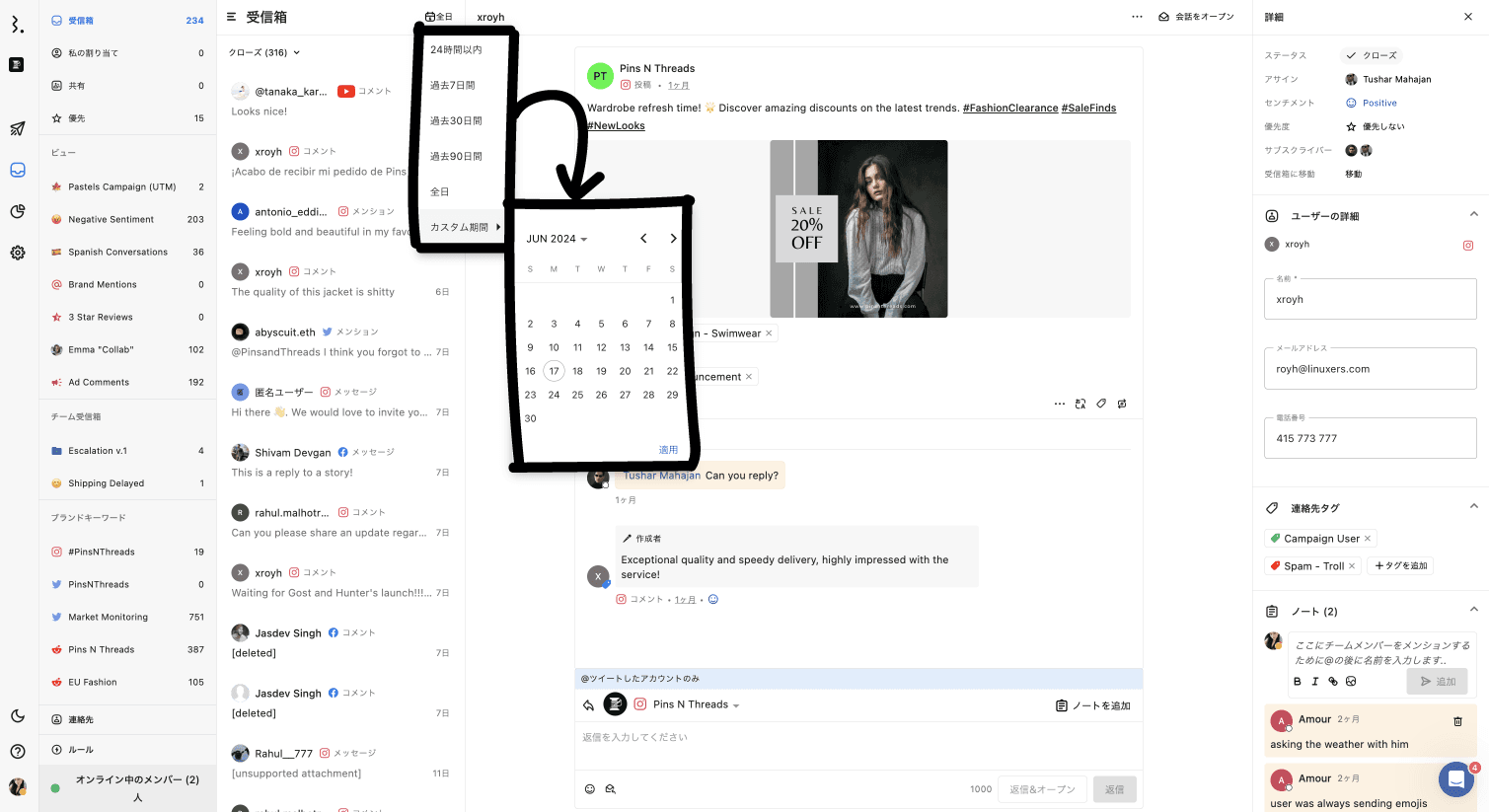Toggle the hamburger menu beside 受信箱
The height and width of the screenshot is (812, 1489).
[232, 17]
